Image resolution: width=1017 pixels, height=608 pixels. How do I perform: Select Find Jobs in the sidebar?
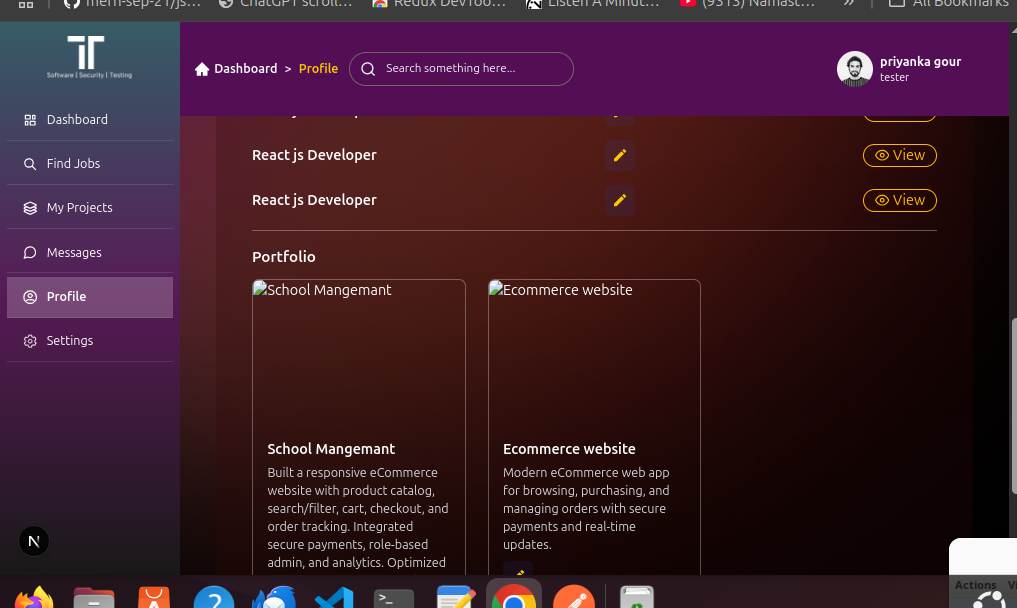(73, 164)
